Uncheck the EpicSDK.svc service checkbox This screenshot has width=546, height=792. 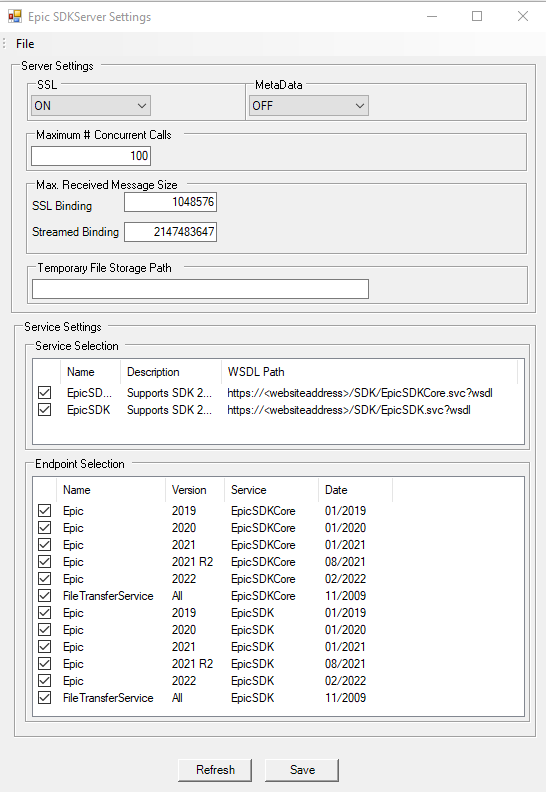[44, 410]
